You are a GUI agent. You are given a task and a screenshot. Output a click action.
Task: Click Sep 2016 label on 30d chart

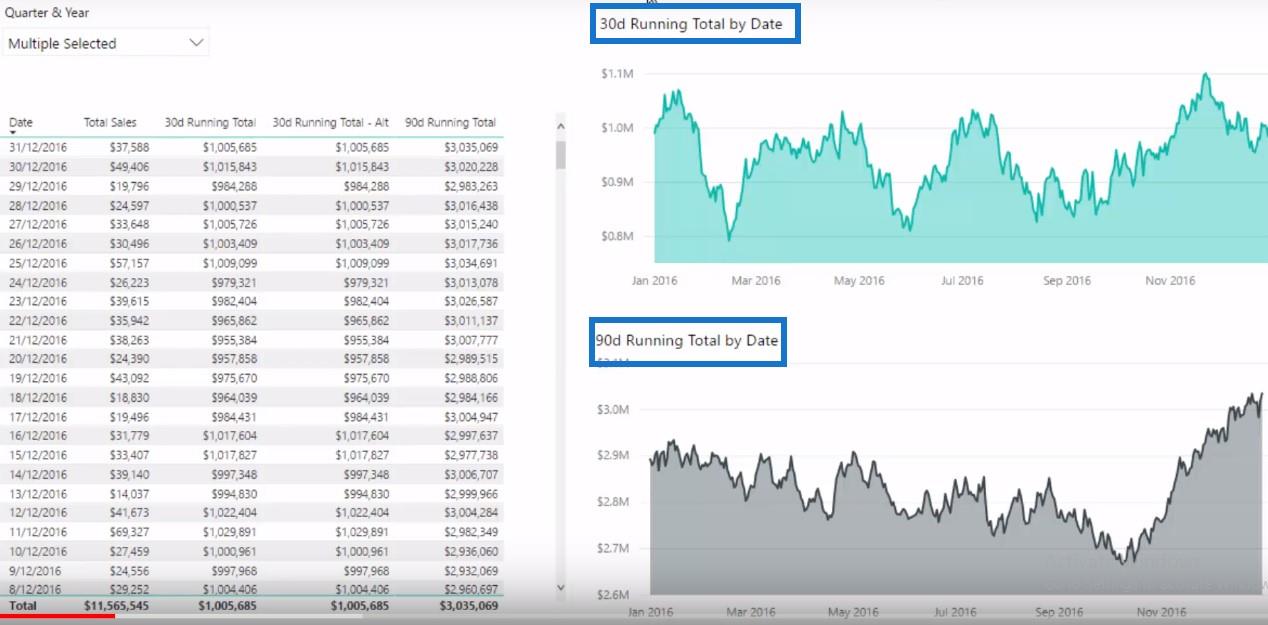click(1067, 281)
